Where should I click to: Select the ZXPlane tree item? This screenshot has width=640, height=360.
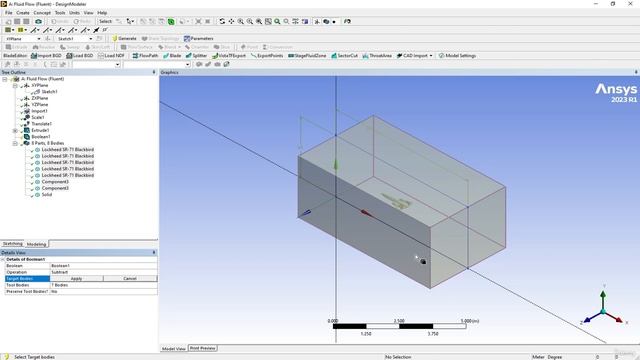tap(40, 98)
